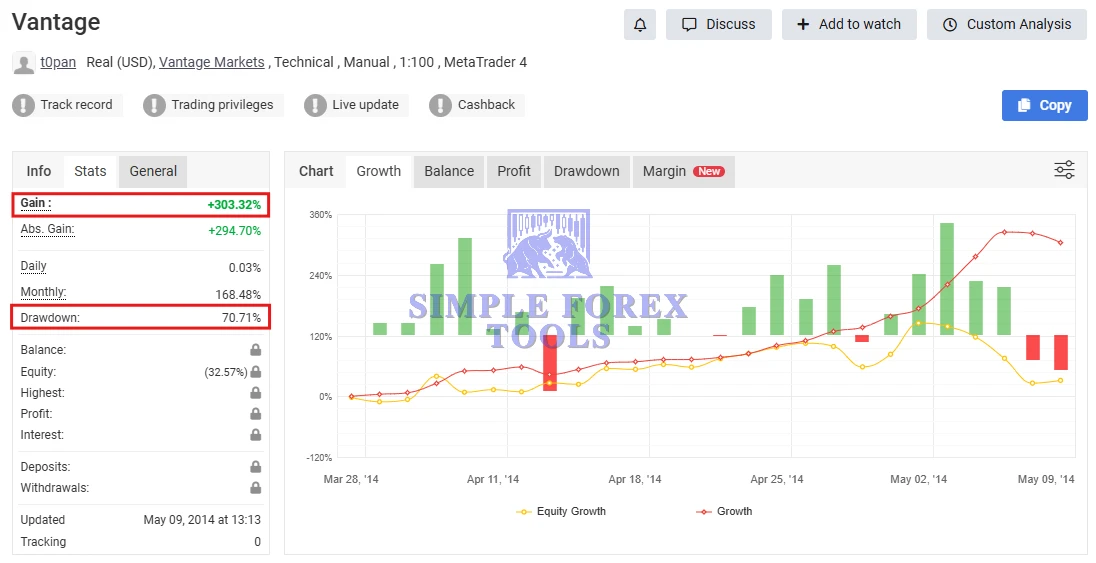Image resolution: width=1096 pixels, height=563 pixels.
Task: Click the t0pan user avatar icon
Action: [24, 63]
